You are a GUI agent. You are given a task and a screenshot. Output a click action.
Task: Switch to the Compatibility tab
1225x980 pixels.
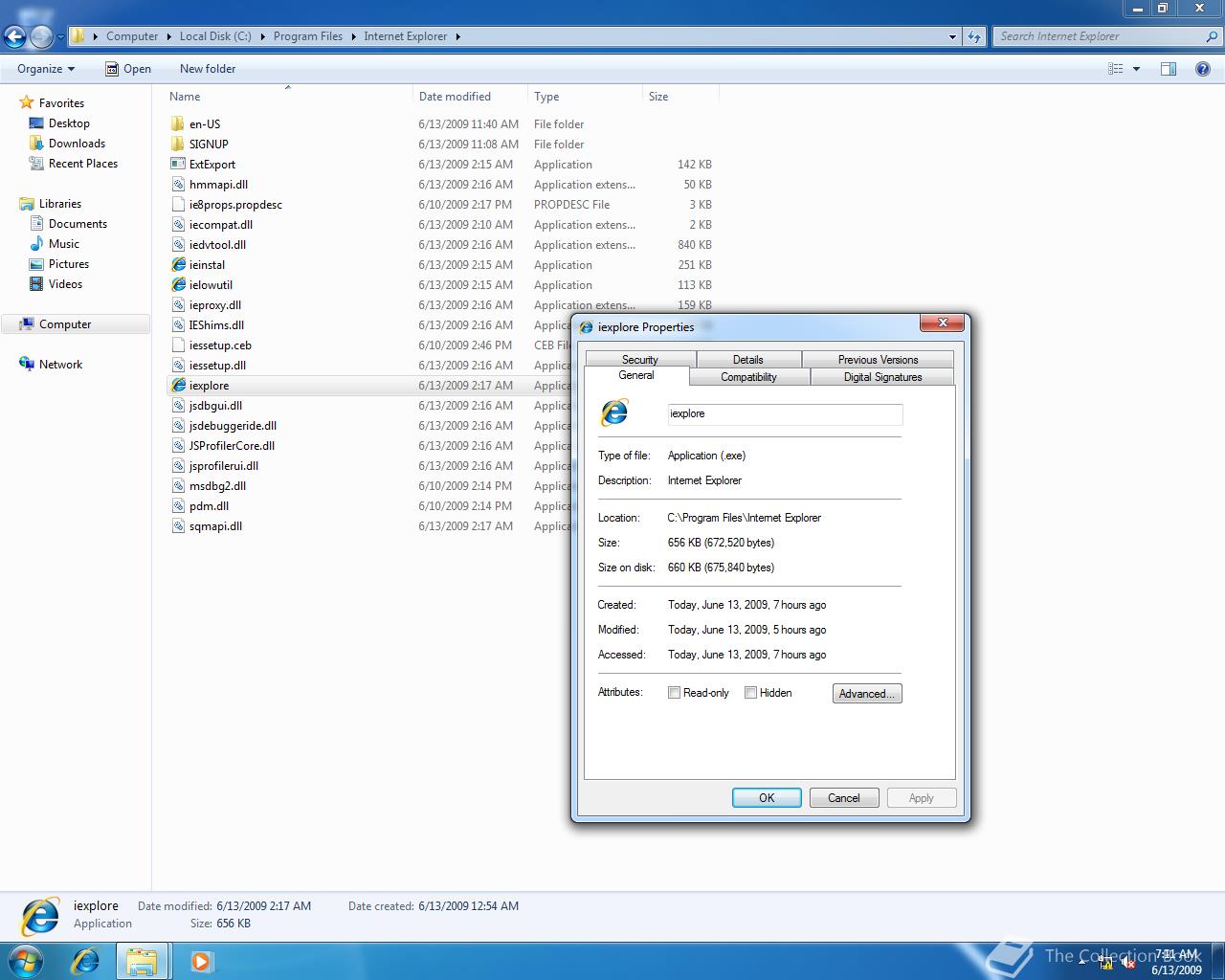(x=748, y=377)
